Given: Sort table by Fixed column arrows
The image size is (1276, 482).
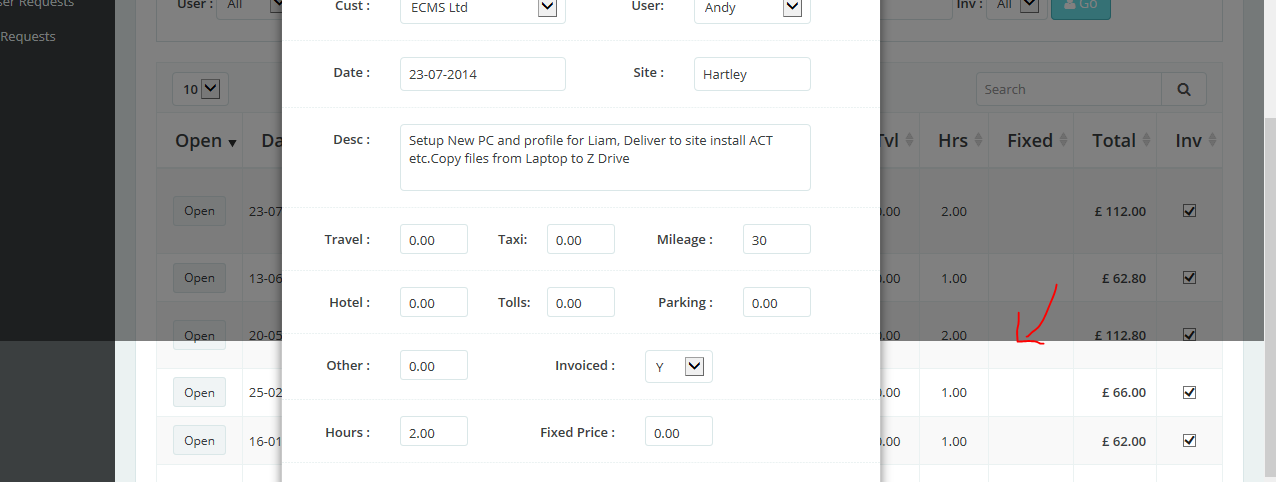Looking at the screenshot, I should 1063,141.
